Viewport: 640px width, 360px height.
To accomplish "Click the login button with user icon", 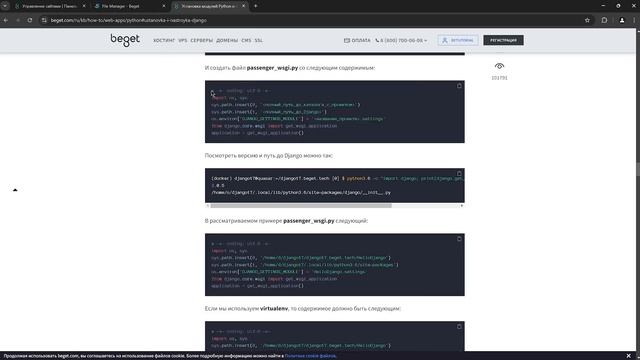I will 458,40.
